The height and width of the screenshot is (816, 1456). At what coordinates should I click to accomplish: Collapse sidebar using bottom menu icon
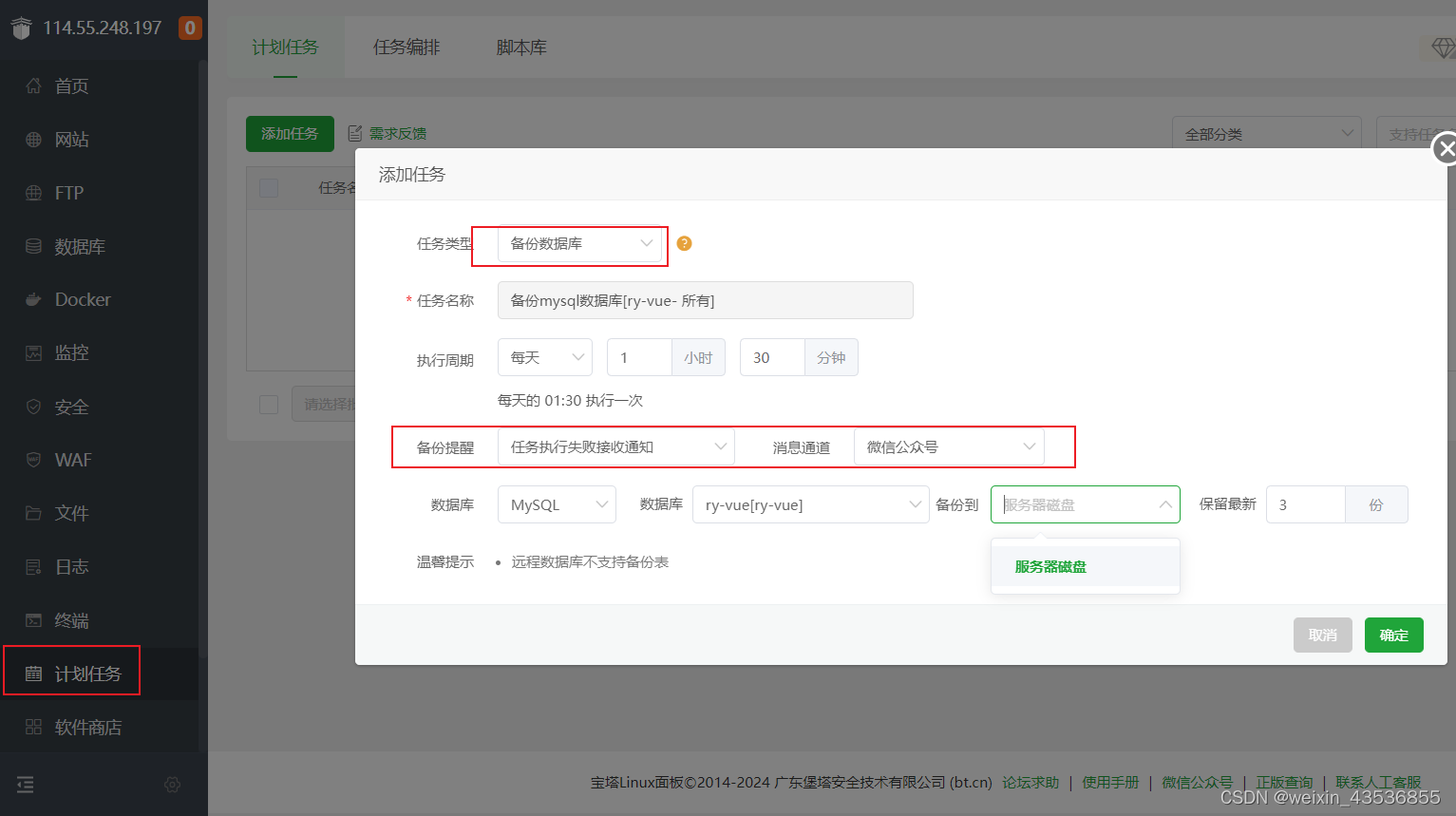tap(26, 785)
